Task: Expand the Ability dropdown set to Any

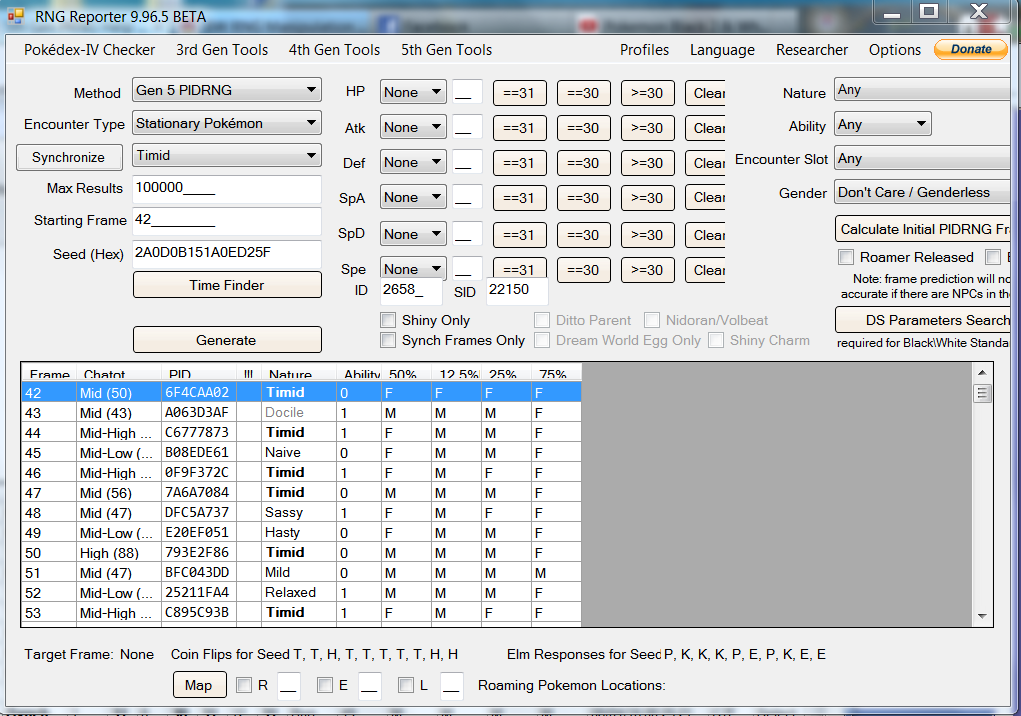Action: coord(882,124)
